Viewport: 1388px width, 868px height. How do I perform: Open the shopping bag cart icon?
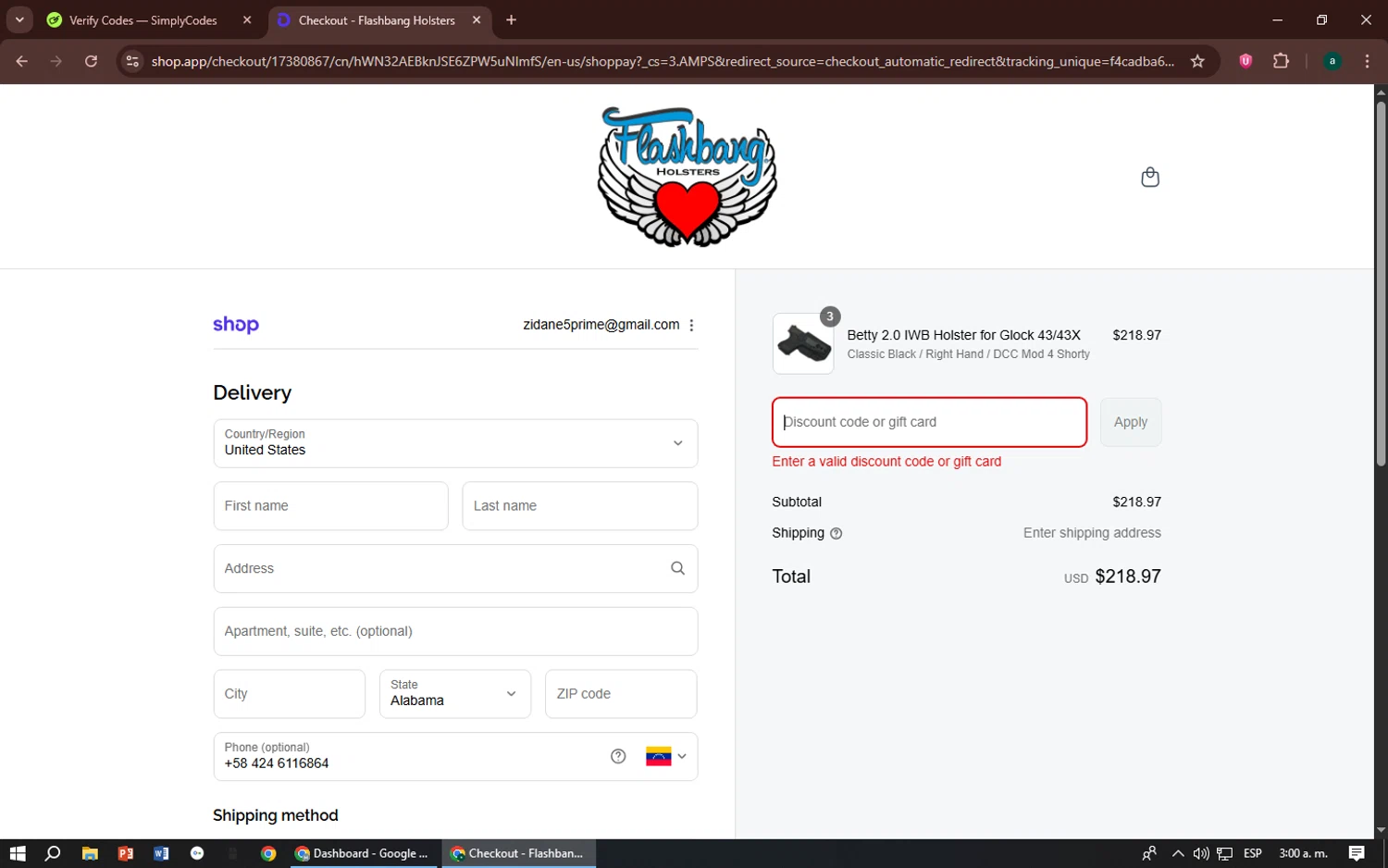click(x=1149, y=177)
